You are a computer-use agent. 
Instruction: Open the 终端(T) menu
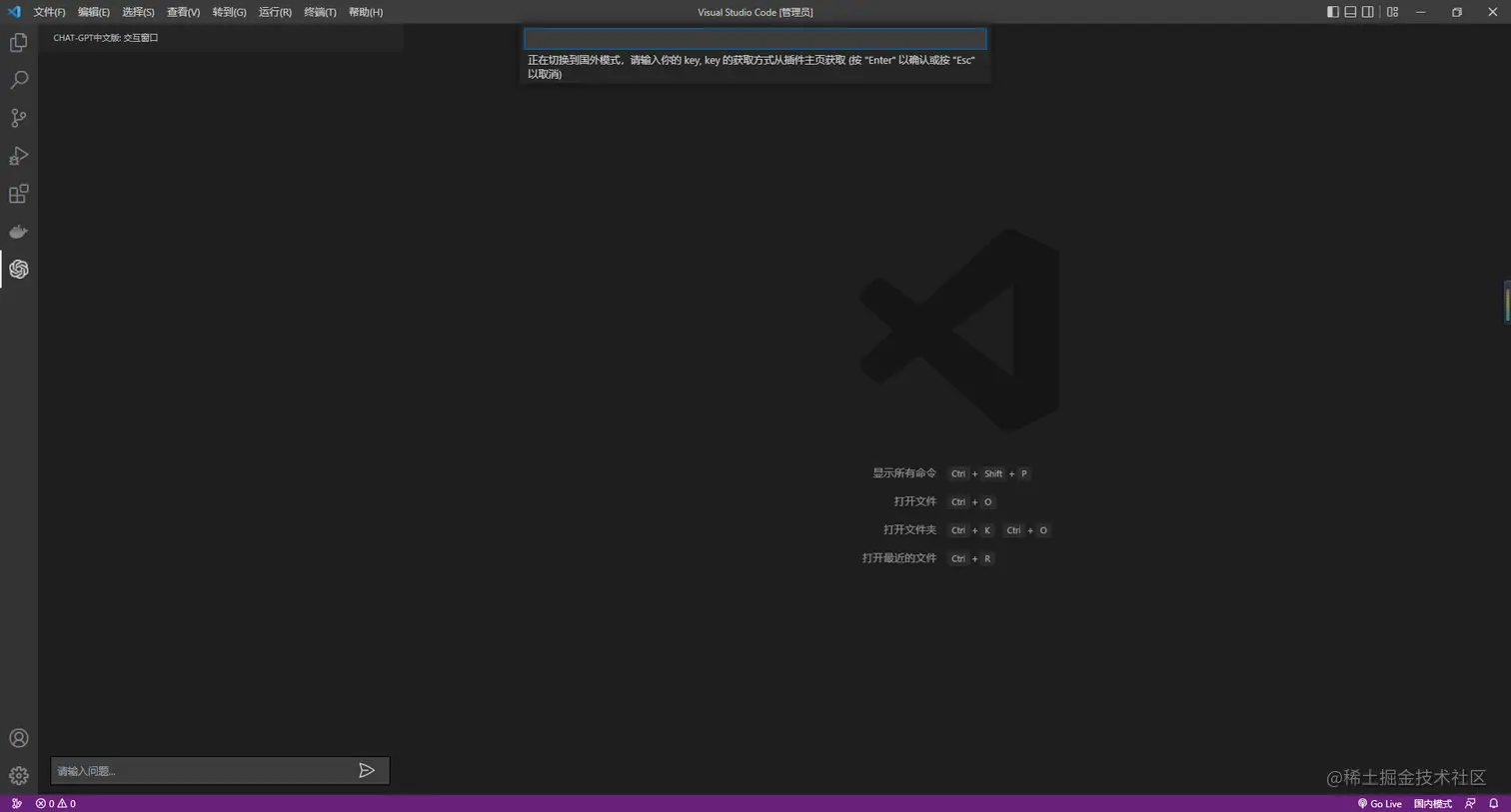(320, 12)
